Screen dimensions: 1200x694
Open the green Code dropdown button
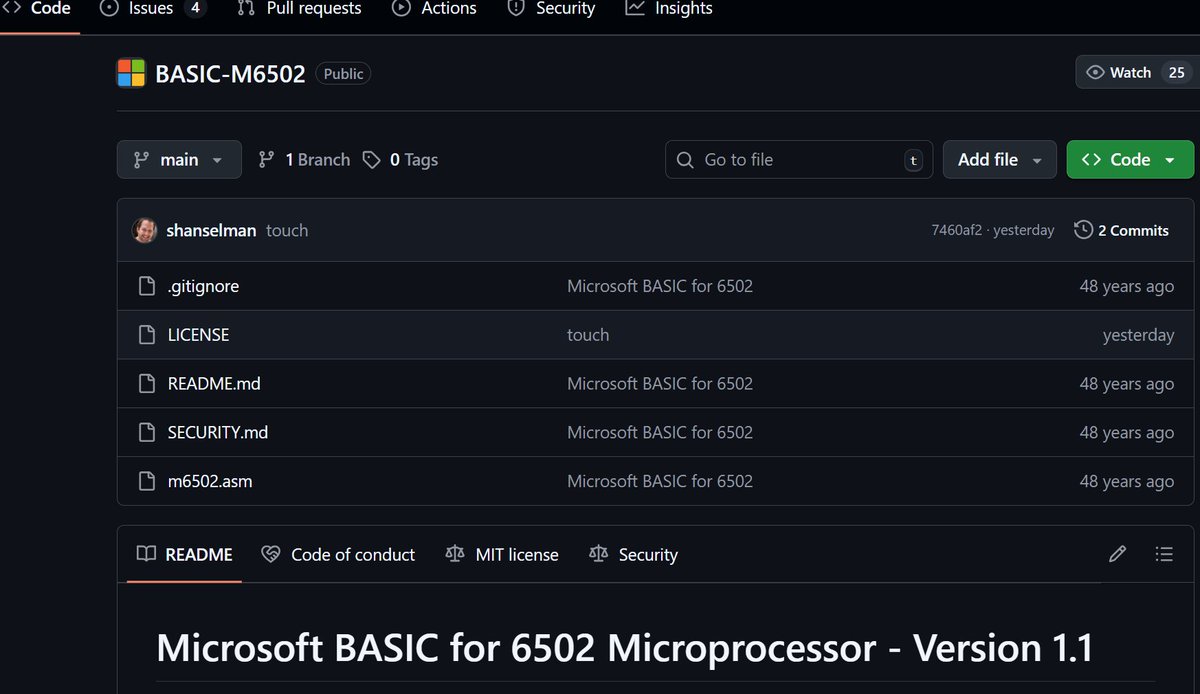point(1130,160)
